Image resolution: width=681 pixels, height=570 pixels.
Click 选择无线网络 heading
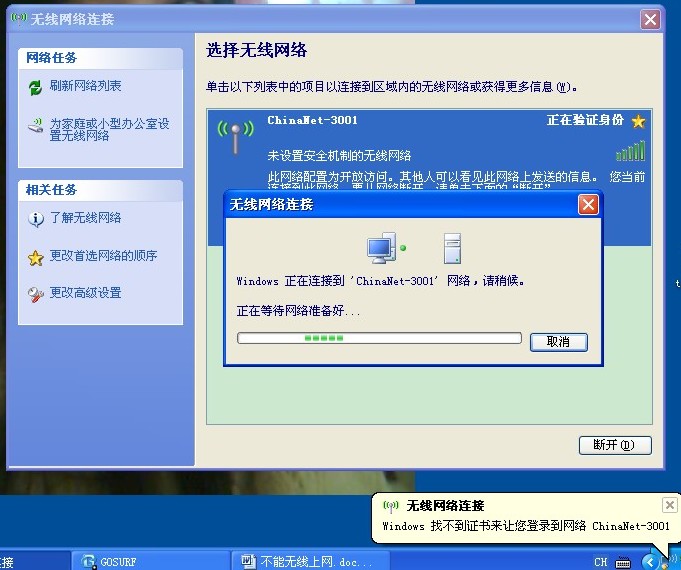click(257, 50)
